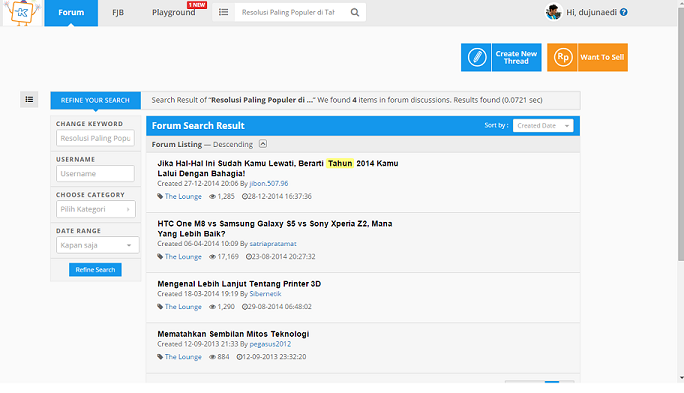Select the Refine Your Search tab

(96, 100)
